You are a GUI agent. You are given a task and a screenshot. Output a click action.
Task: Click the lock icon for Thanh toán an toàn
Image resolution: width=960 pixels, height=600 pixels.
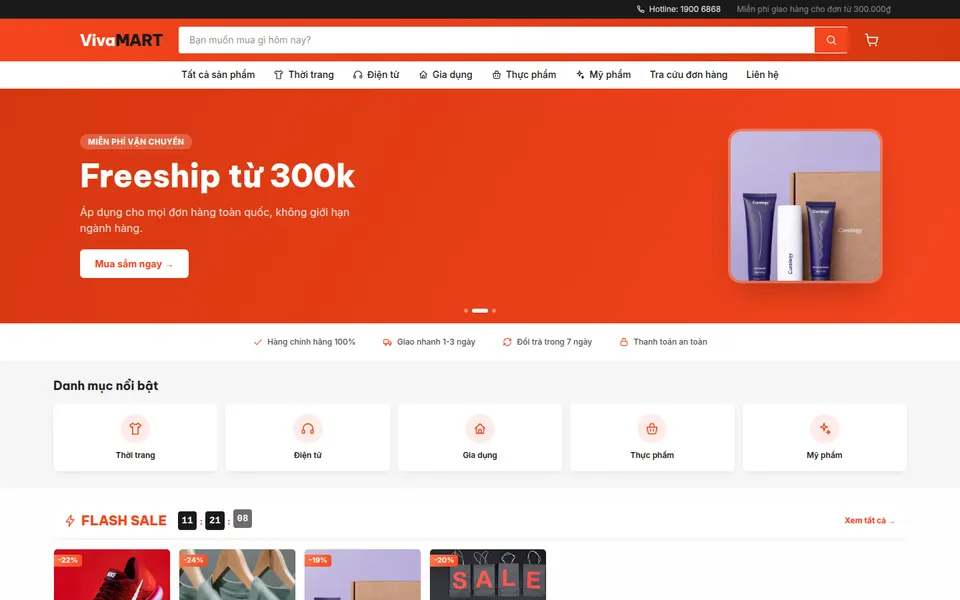[x=624, y=342]
